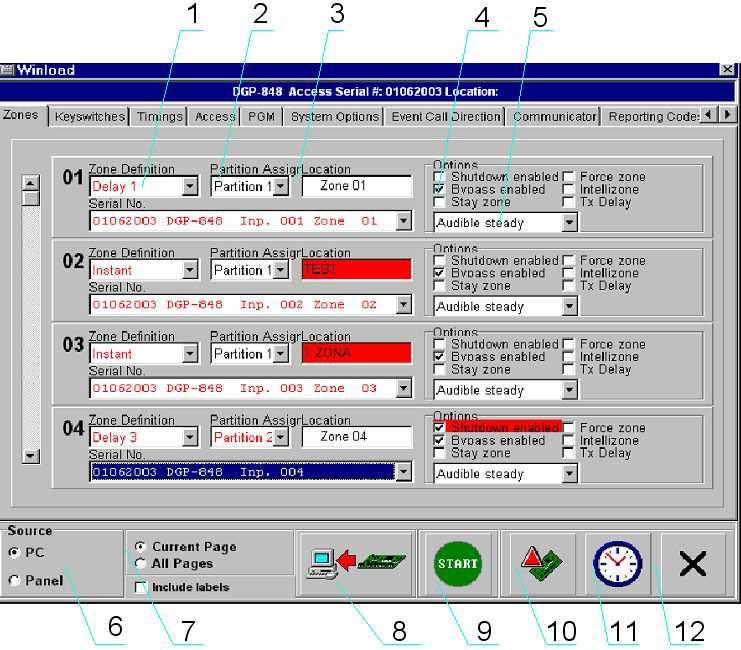Click the green START button

pyautogui.click(x=457, y=563)
